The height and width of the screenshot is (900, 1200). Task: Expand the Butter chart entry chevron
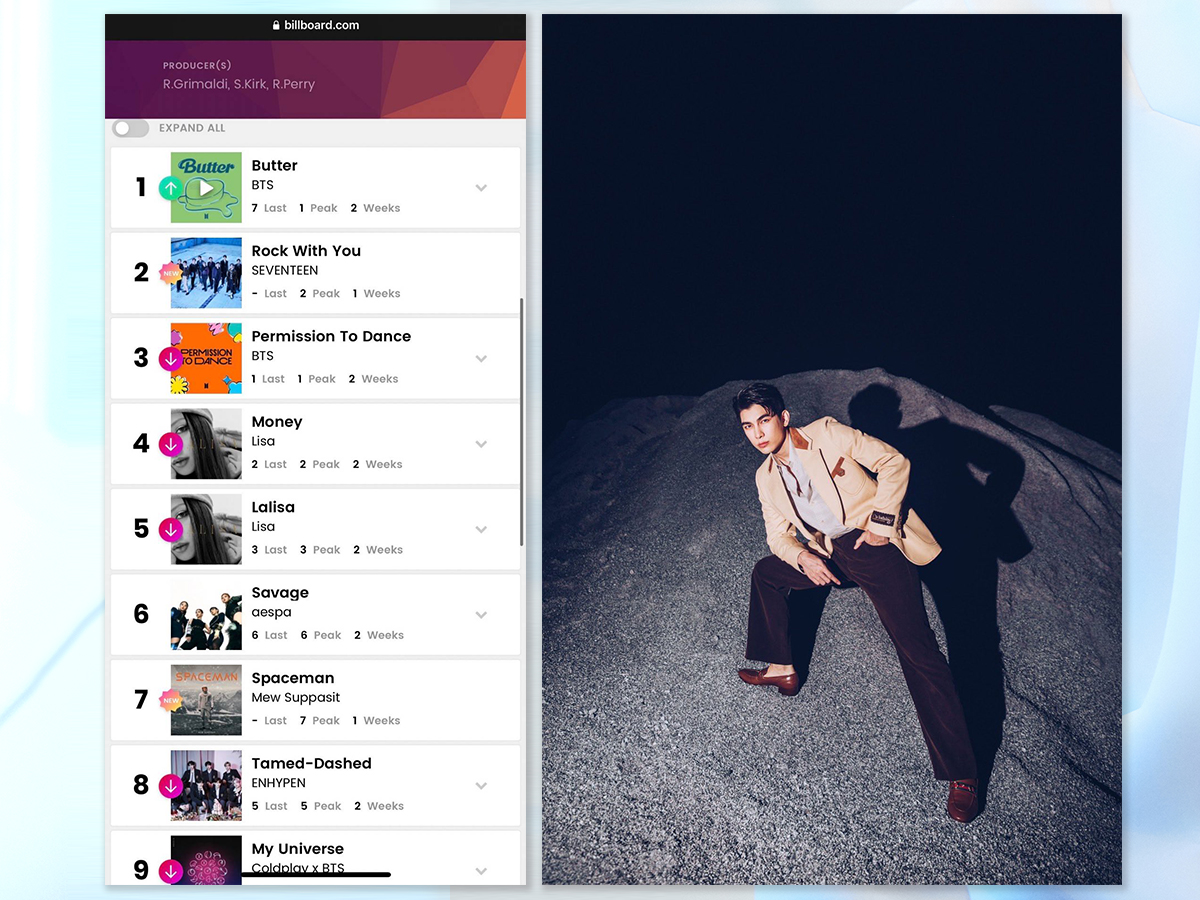481,188
